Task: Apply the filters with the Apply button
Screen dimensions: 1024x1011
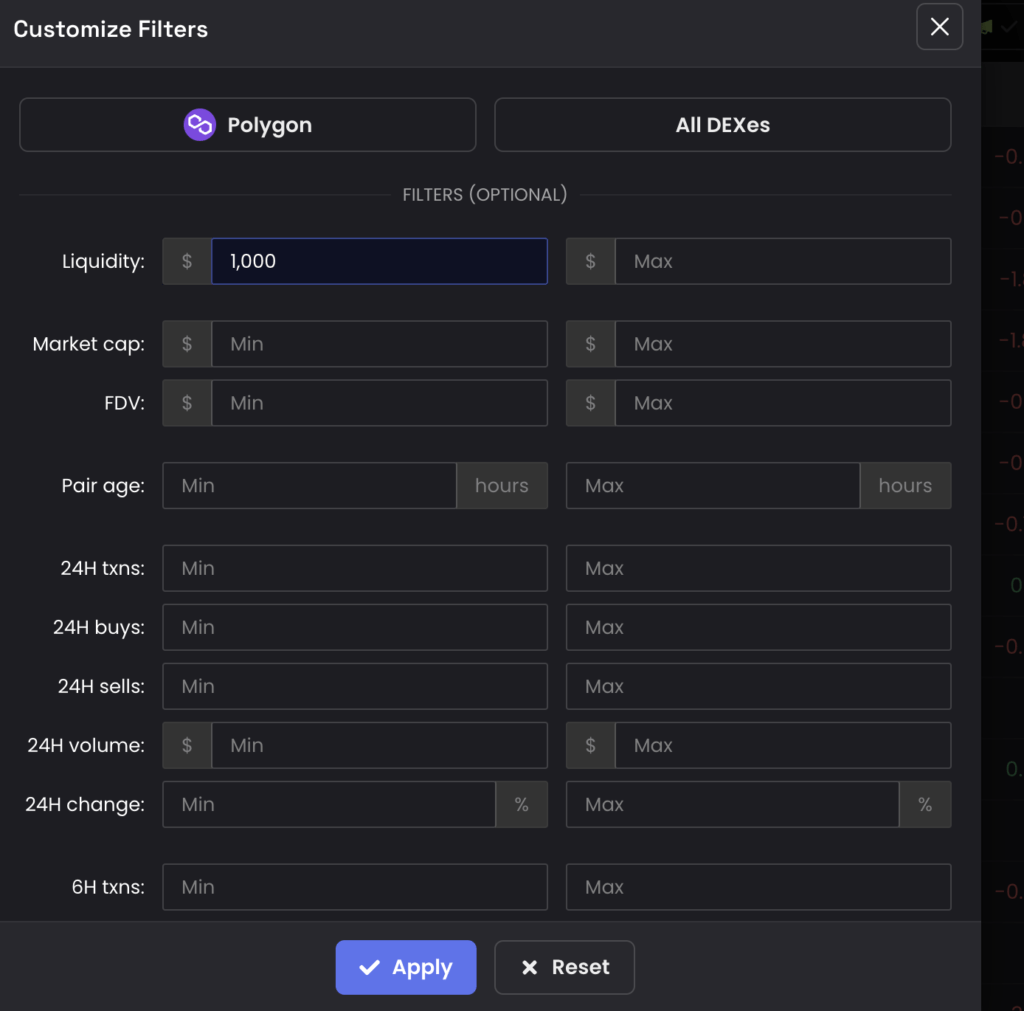Action: (x=405, y=967)
